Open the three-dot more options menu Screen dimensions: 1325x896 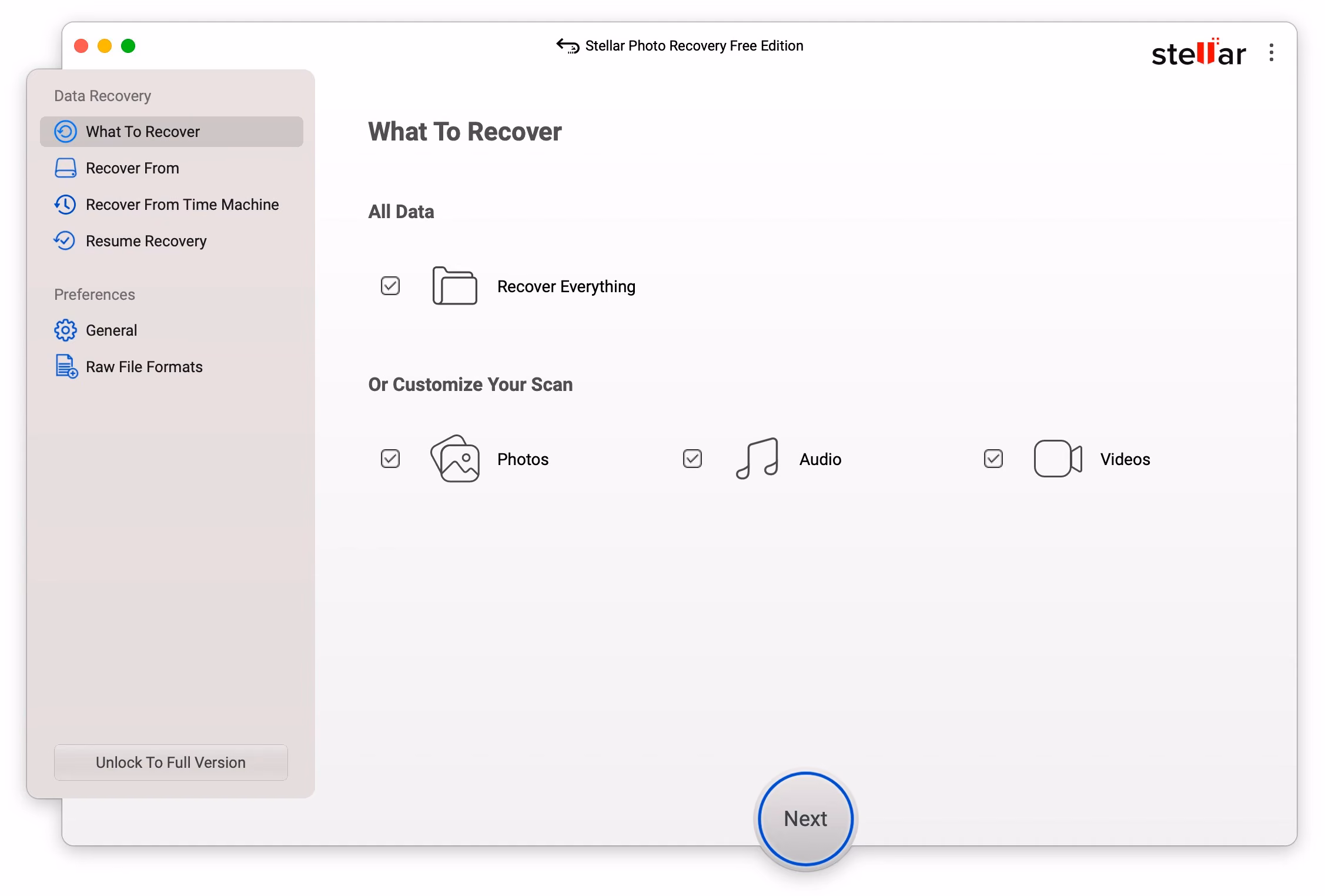(x=1272, y=52)
